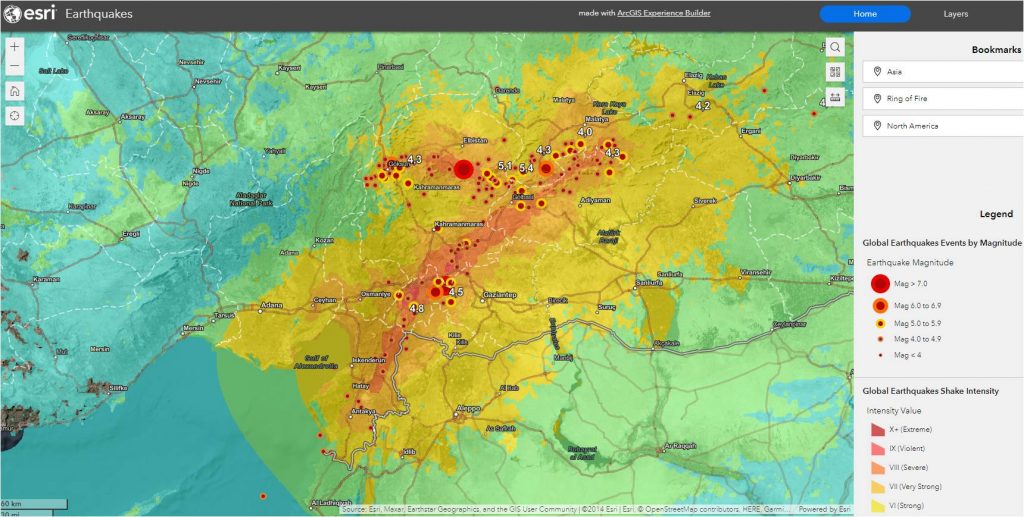Click the VI (Strong) yellow swatch
The image size is (1024, 517).
pyautogui.click(x=878, y=505)
